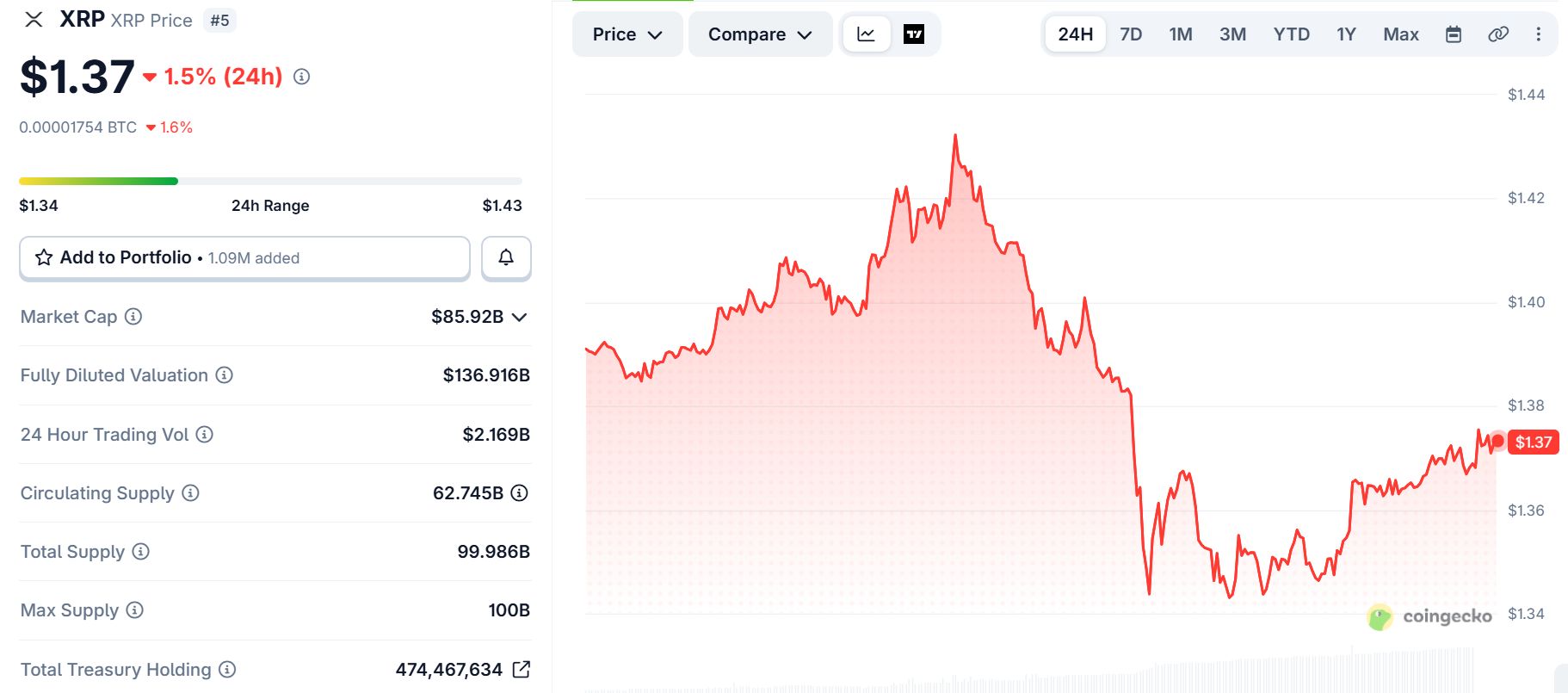Image resolution: width=1568 pixels, height=693 pixels.
Task: Open the price change info tooltip
Action: [301, 77]
